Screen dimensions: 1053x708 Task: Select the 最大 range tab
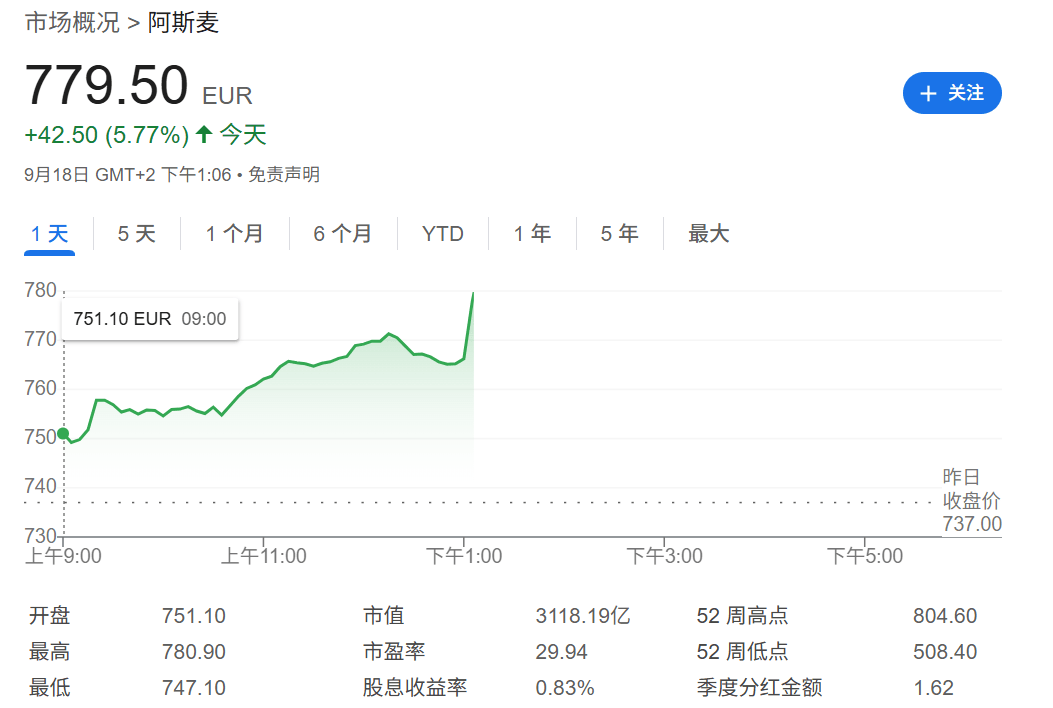pos(708,234)
